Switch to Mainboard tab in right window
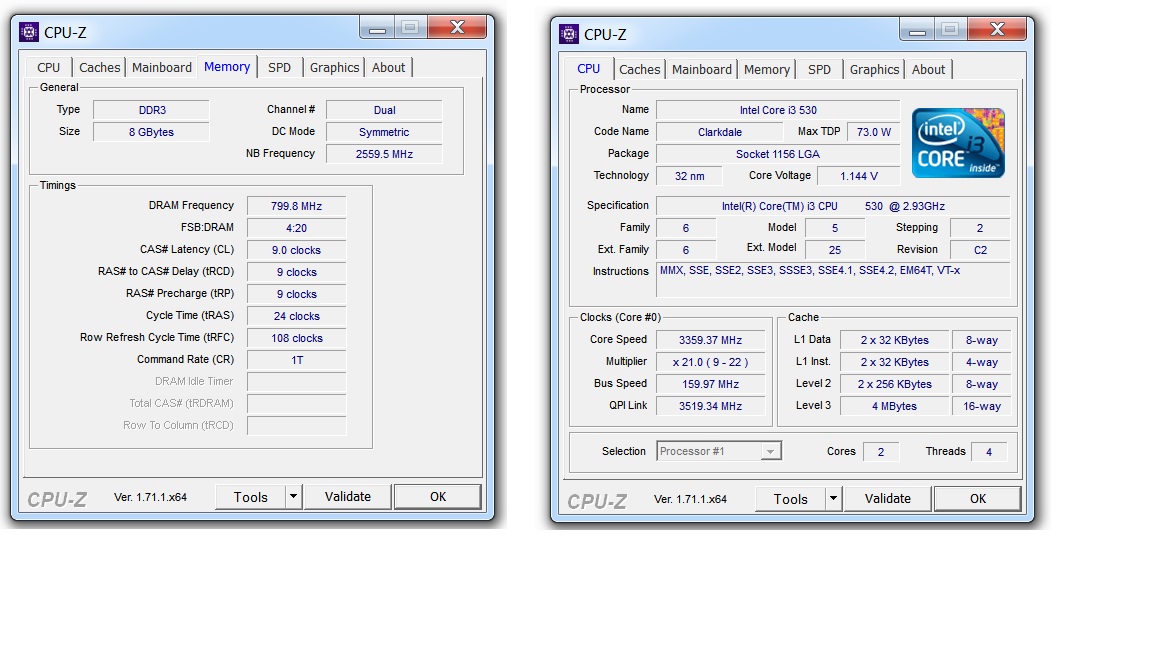 [702, 70]
